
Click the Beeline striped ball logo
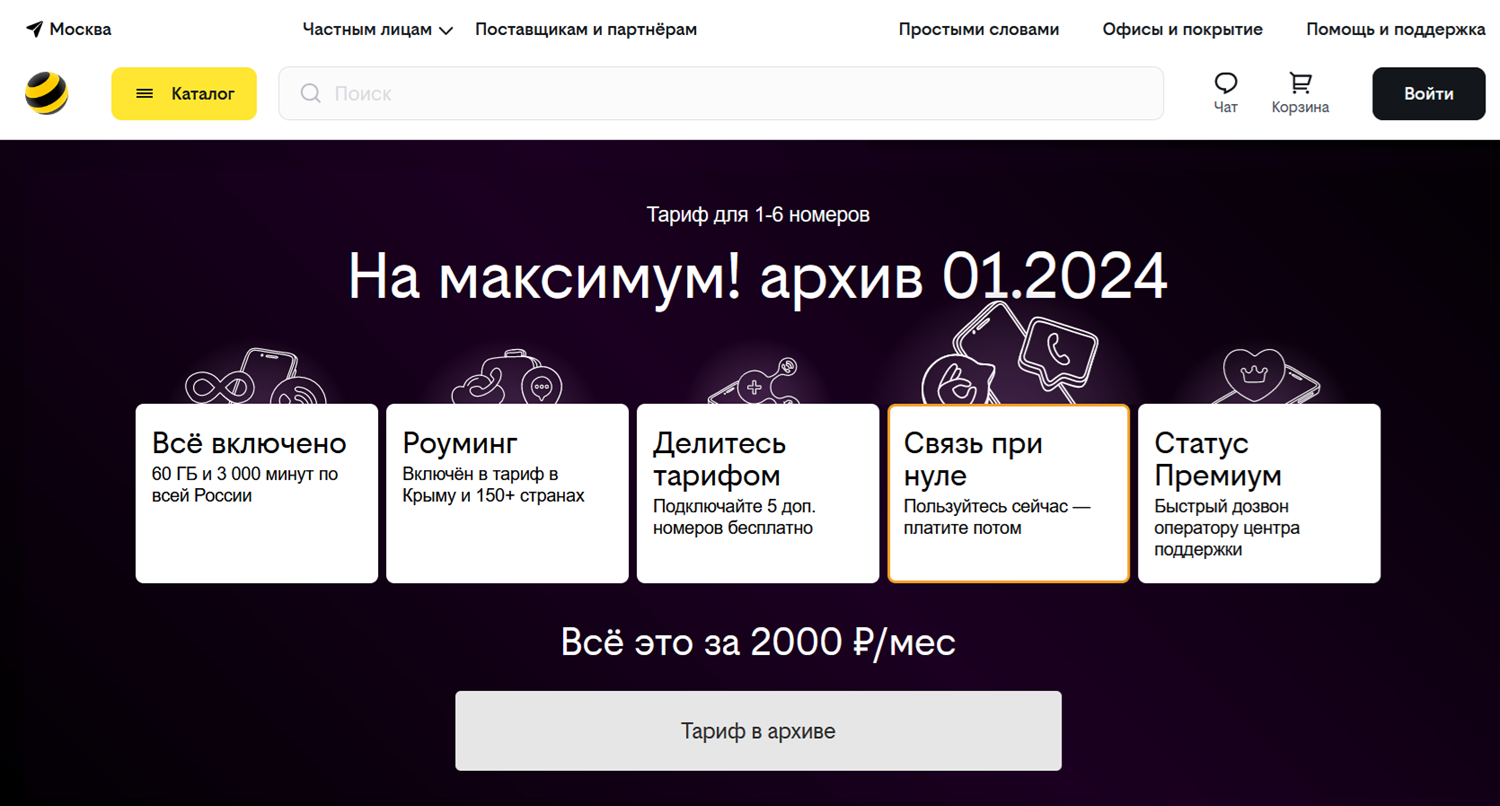46,94
